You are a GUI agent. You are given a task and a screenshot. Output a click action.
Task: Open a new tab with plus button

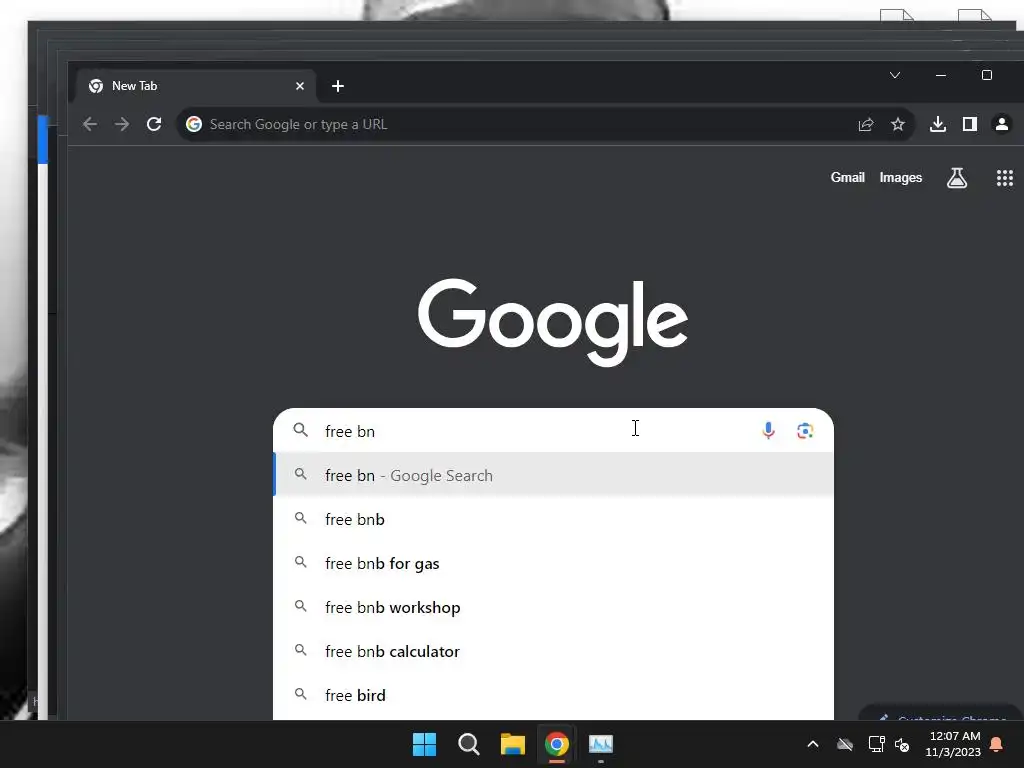coord(338,86)
